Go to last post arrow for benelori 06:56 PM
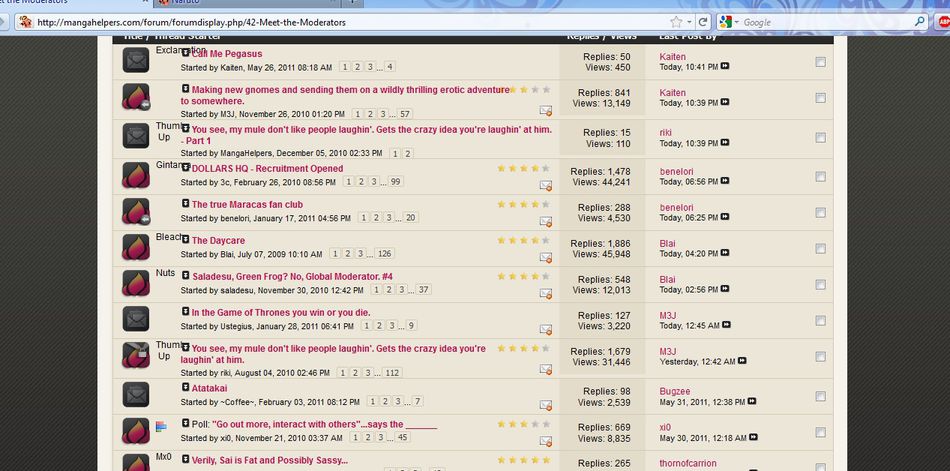The image size is (950, 471). 725,181
